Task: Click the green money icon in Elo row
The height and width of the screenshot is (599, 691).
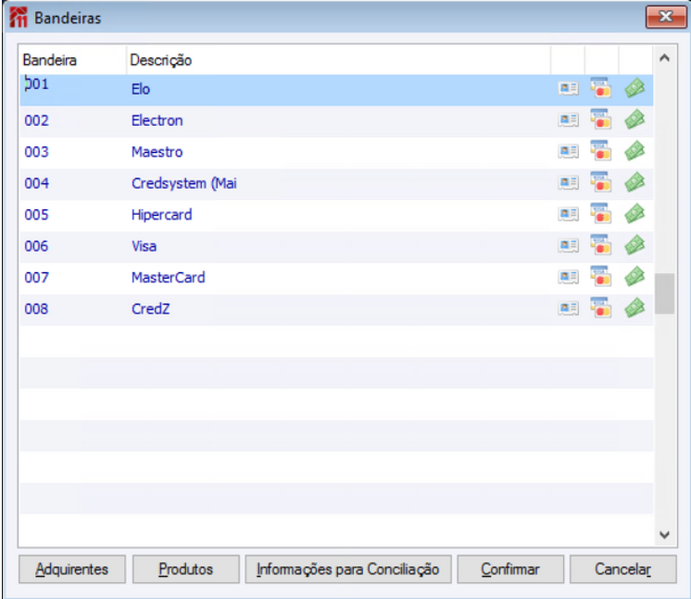Action: coord(635,88)
